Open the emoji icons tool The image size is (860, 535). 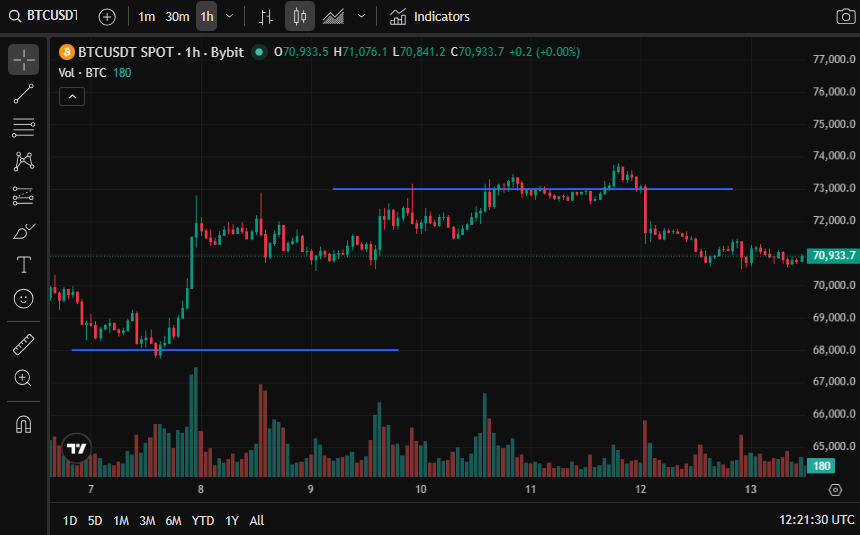pyautogui.click(x=24, y=299)
